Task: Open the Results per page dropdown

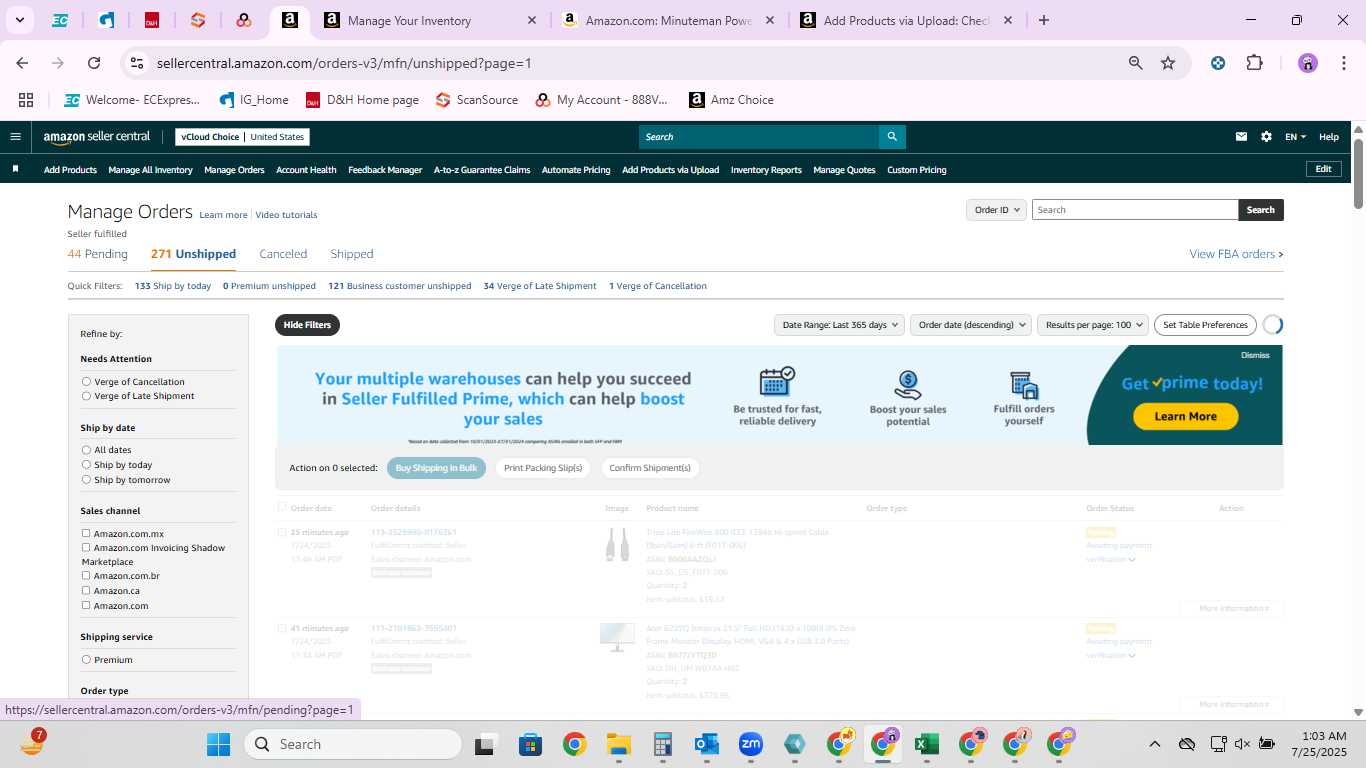Action: [1093, 325]
